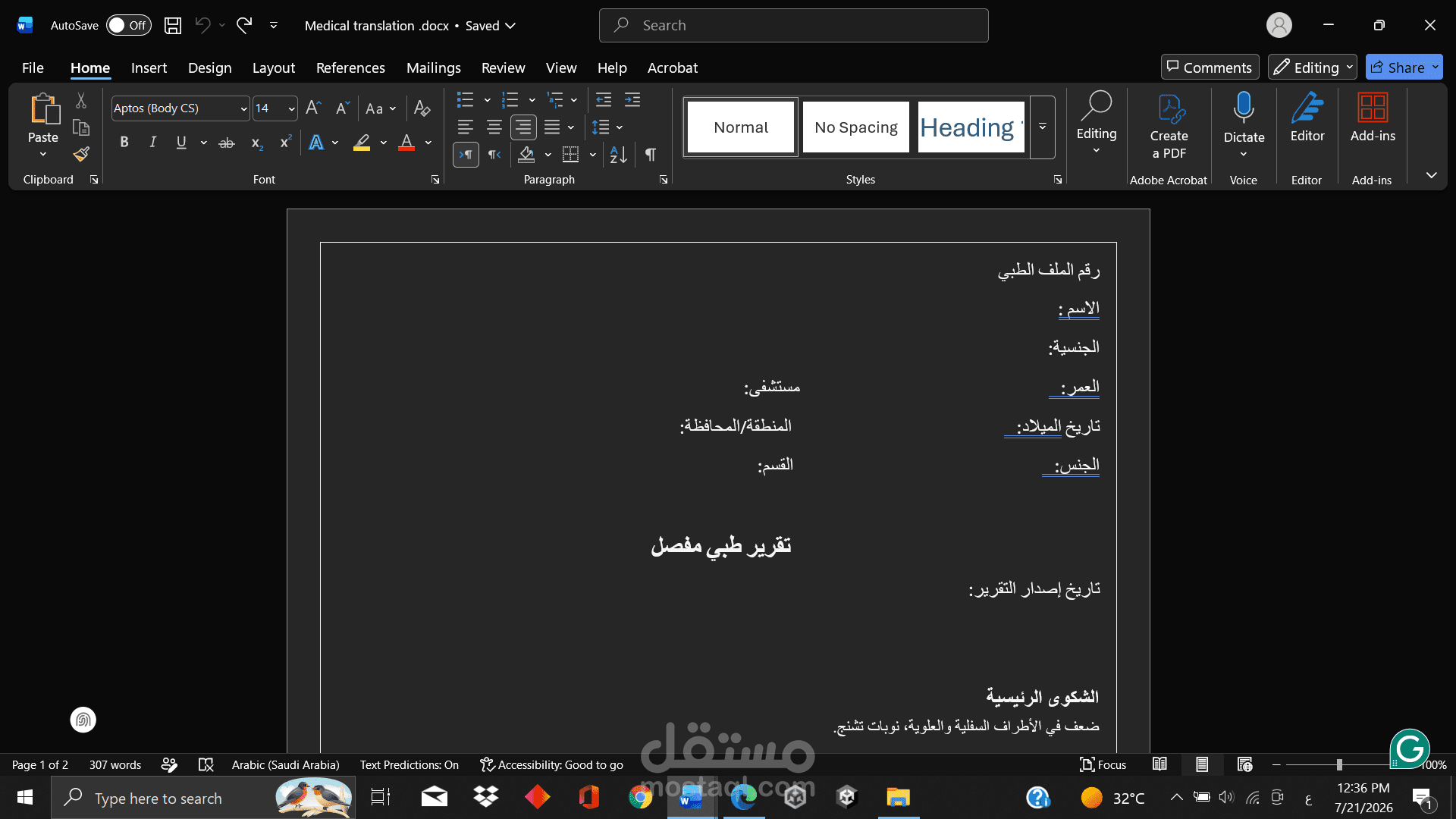Open Dropbox from the taskbar
This screenshot has width=1456, height=819.
point(485,797)
